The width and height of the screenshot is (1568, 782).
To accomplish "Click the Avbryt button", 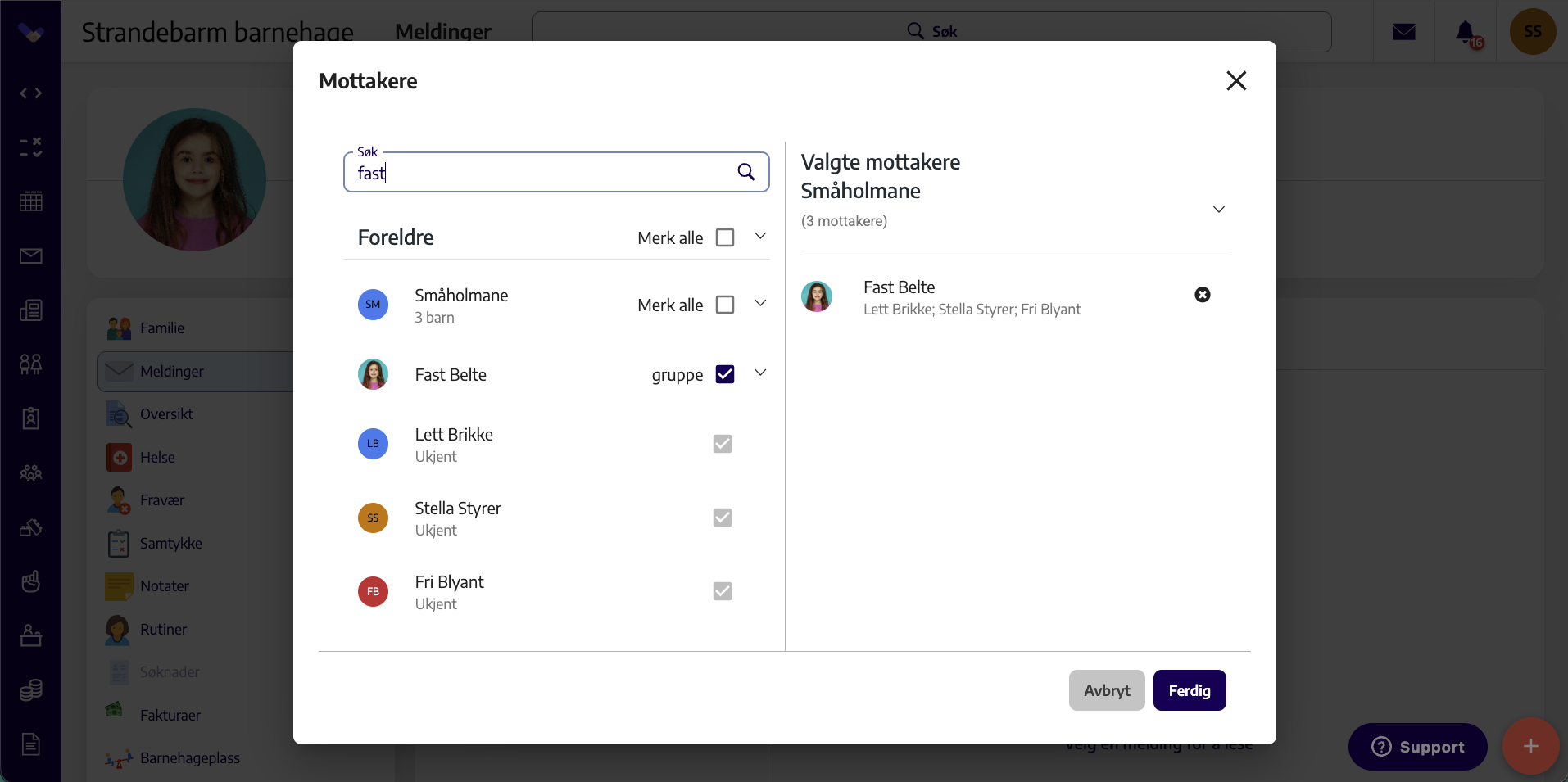I will click(1107, 690).
